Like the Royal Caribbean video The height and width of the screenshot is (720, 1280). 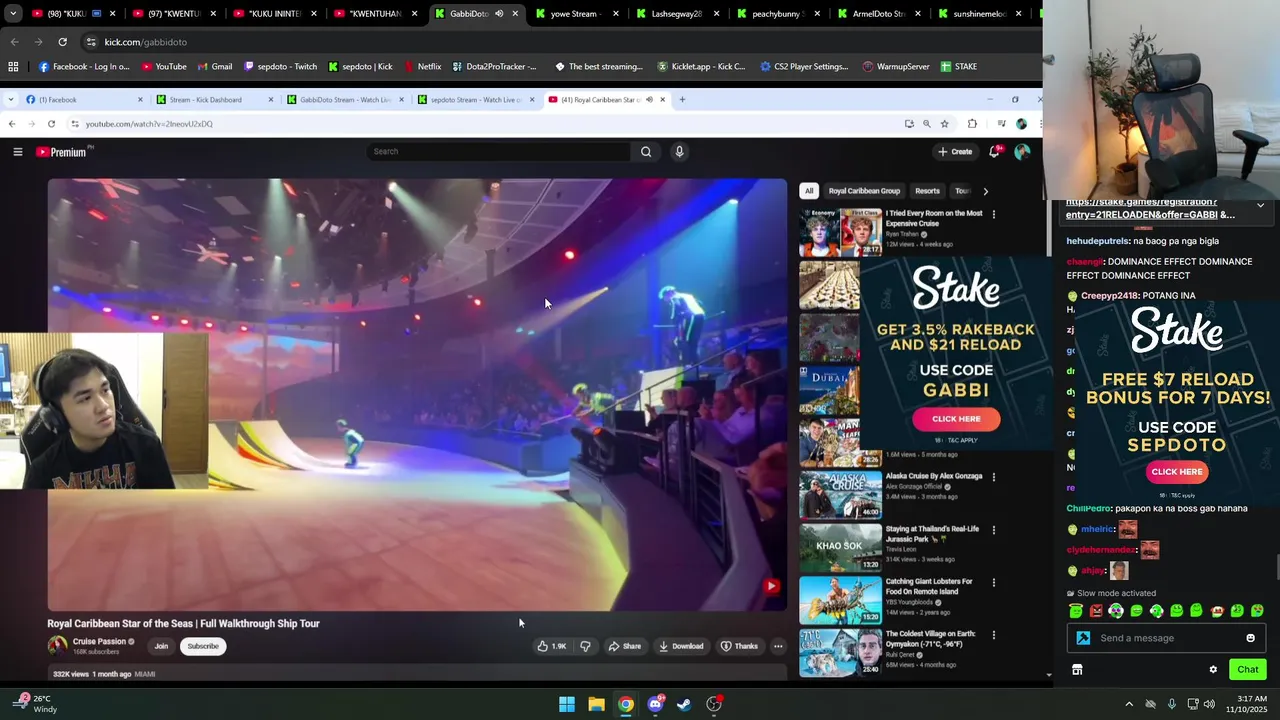click(552, 646)
